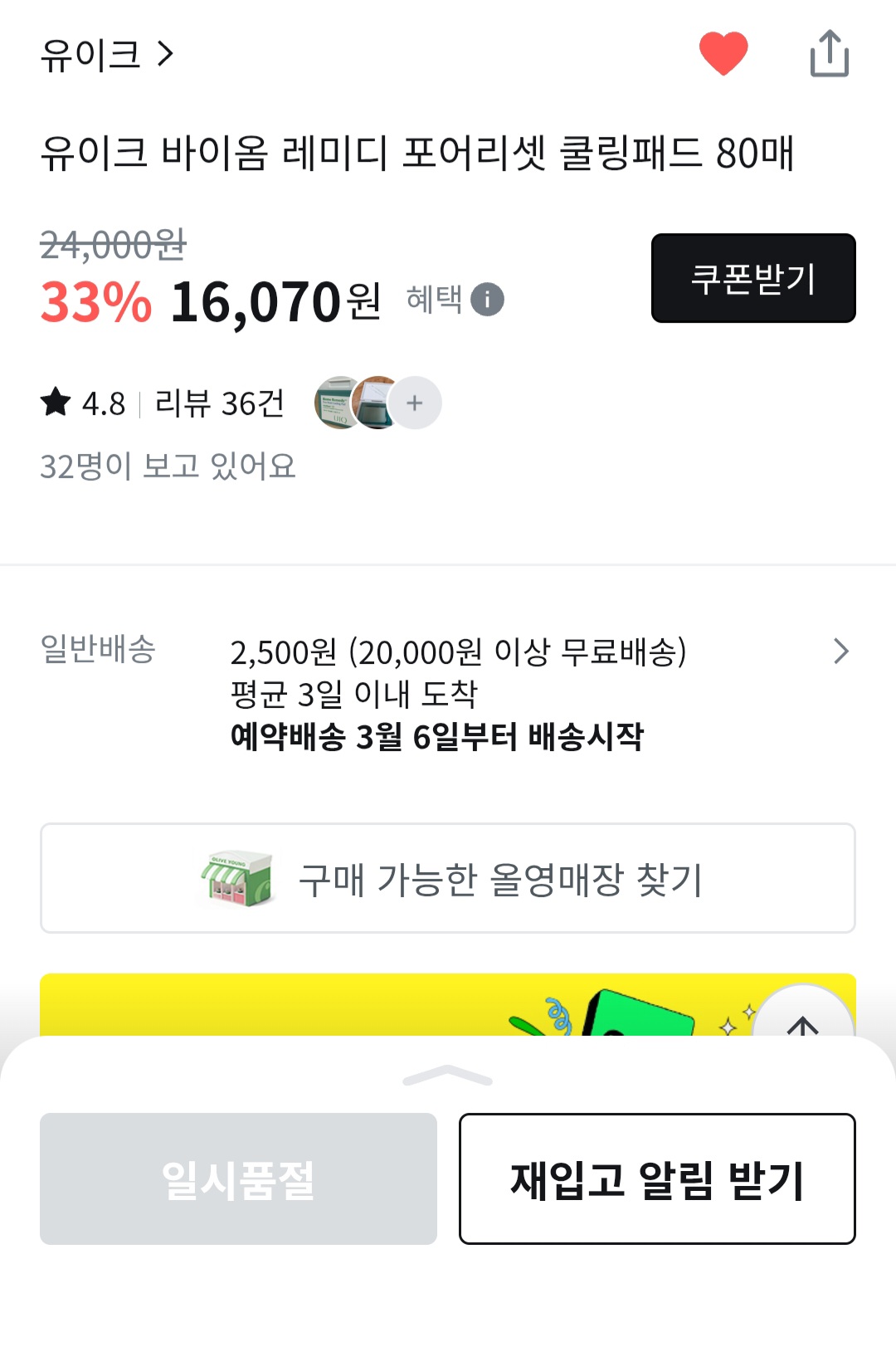Click the black star rating icon
The height and width of the screenshot is (1371, 896).
[x=56, y=403]
